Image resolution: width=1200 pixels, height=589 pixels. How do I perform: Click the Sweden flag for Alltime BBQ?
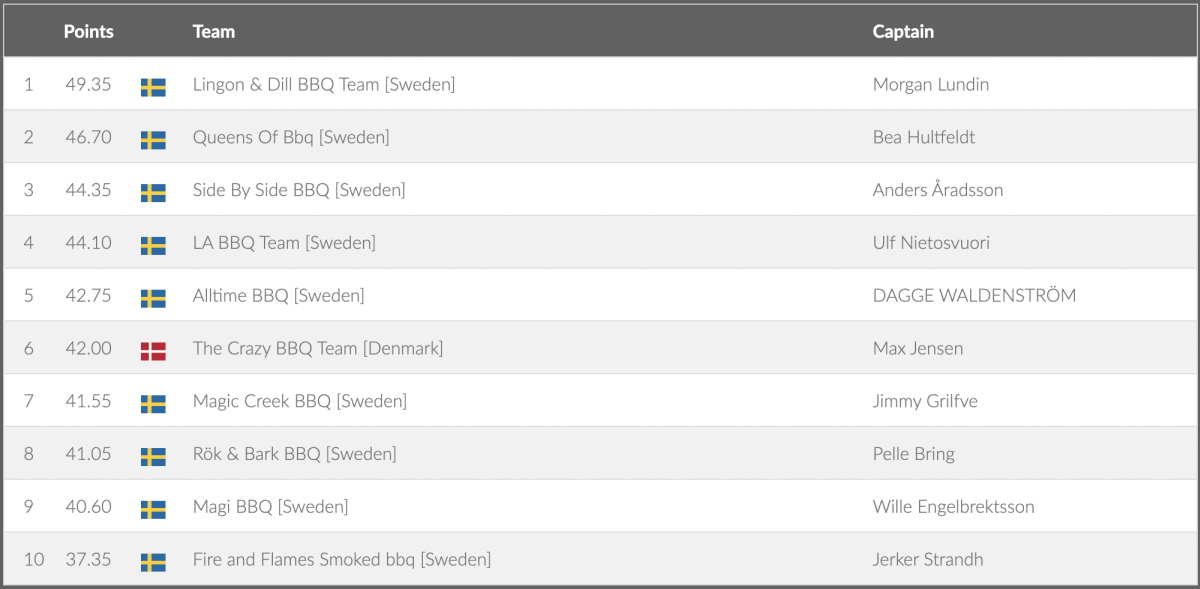(153, 298)
